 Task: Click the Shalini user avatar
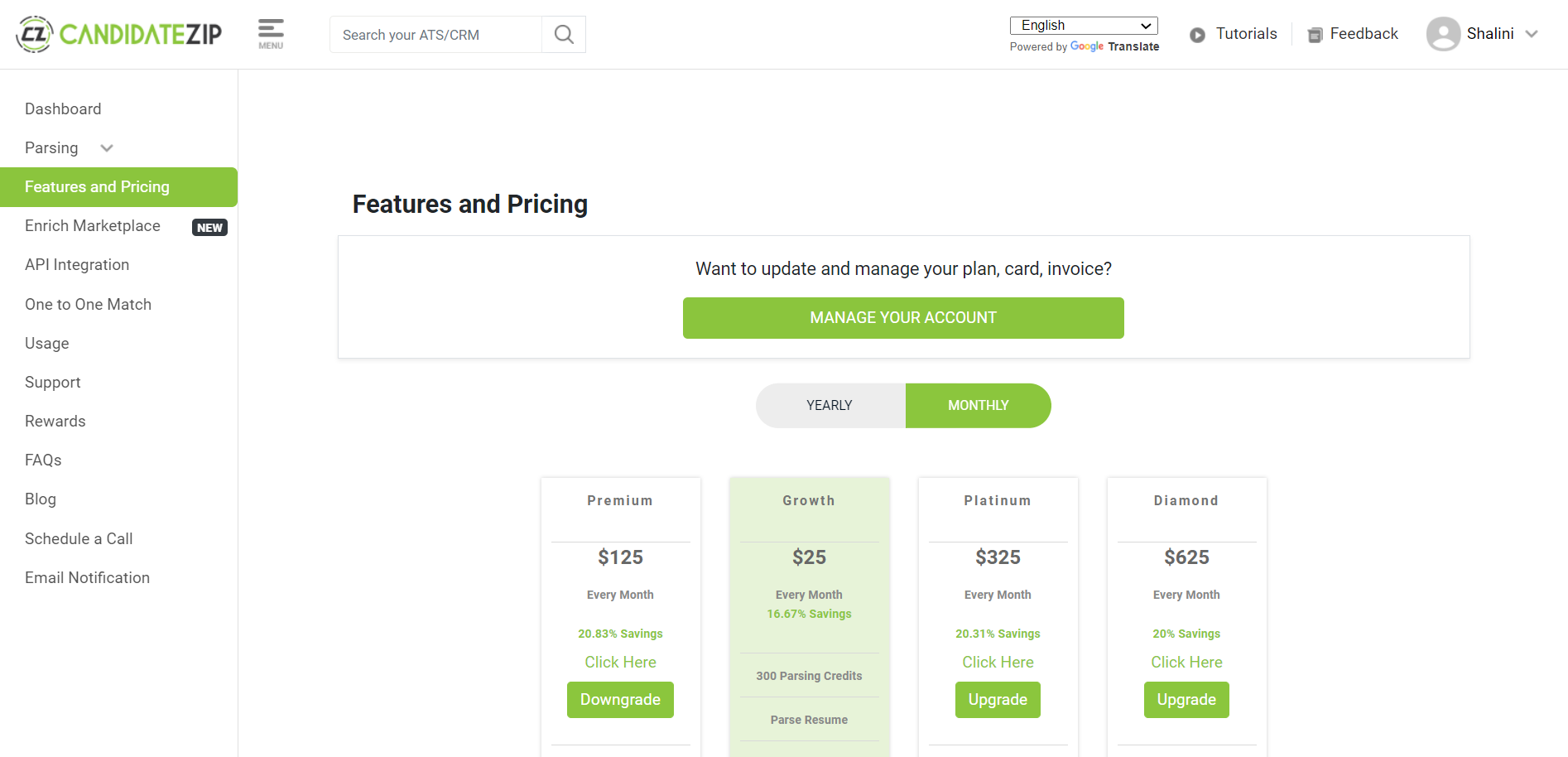tap(1443, 34)
